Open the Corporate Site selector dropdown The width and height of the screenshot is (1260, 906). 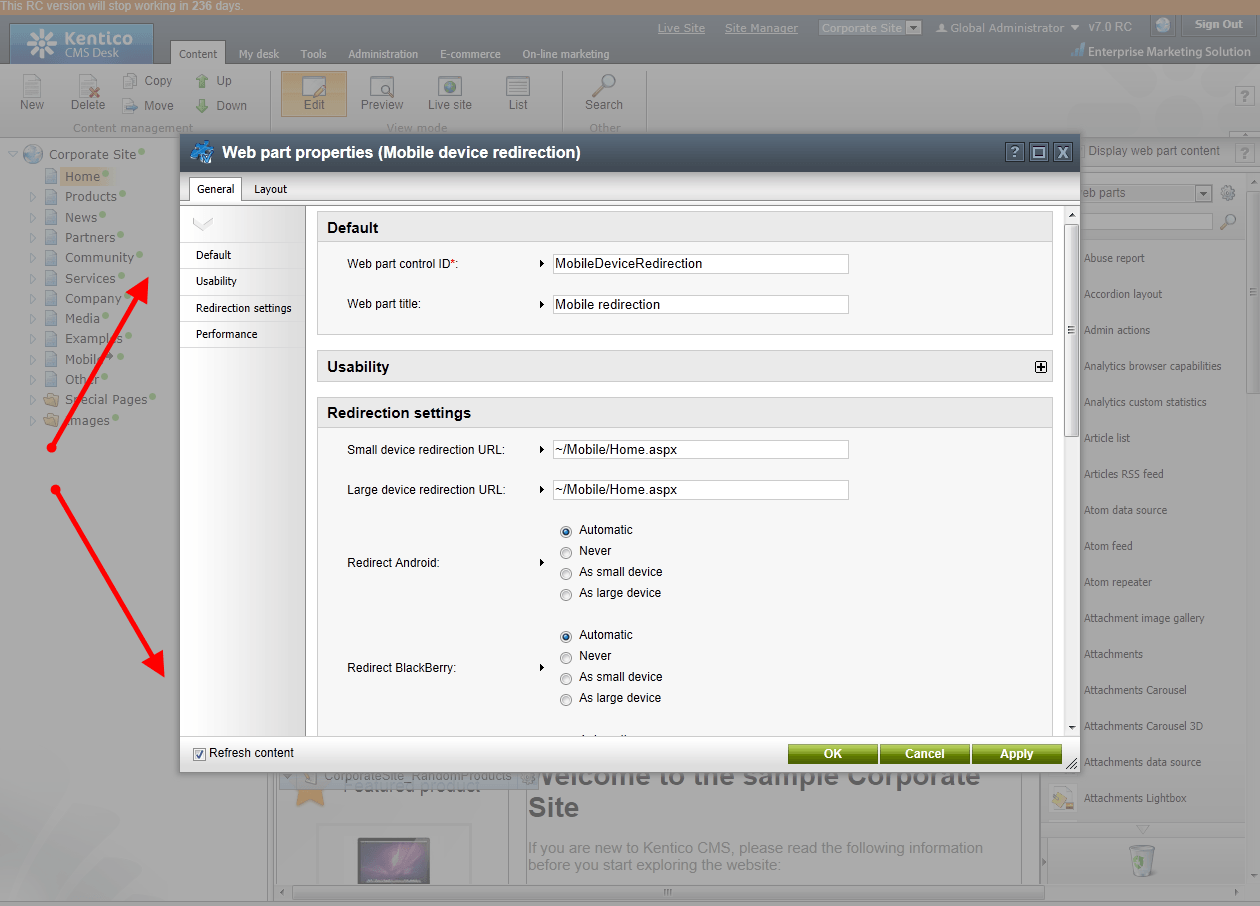click(x=870, y=28)
